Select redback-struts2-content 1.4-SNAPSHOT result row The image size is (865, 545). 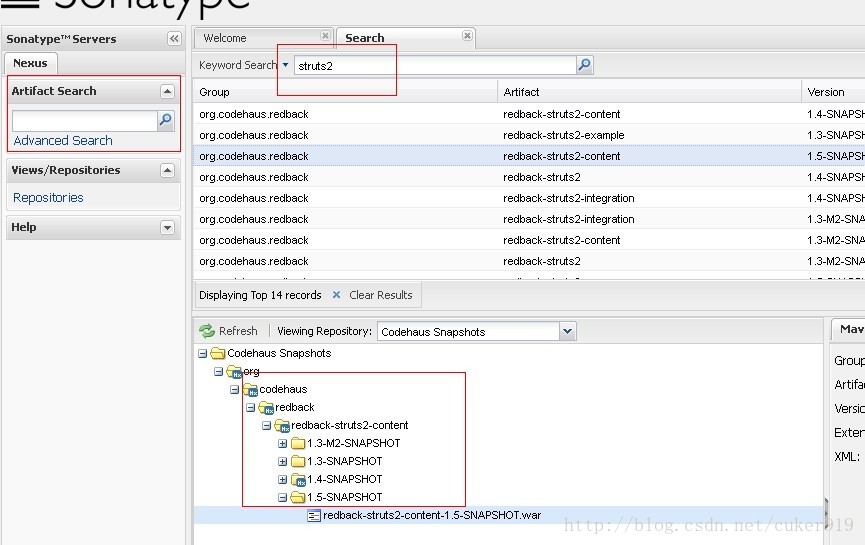pyautogui.click(x=529, y=114)
